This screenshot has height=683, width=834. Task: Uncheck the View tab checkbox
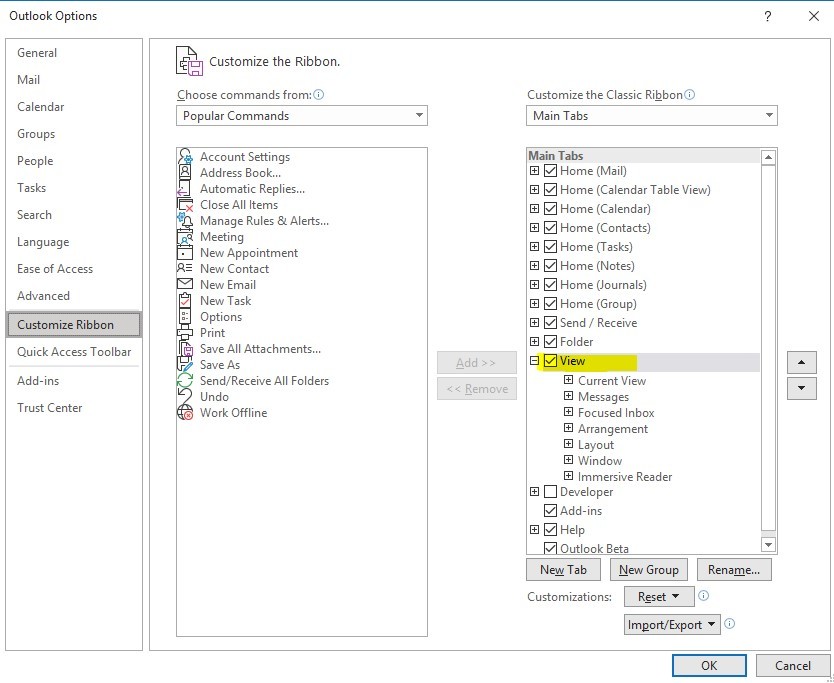551,361
